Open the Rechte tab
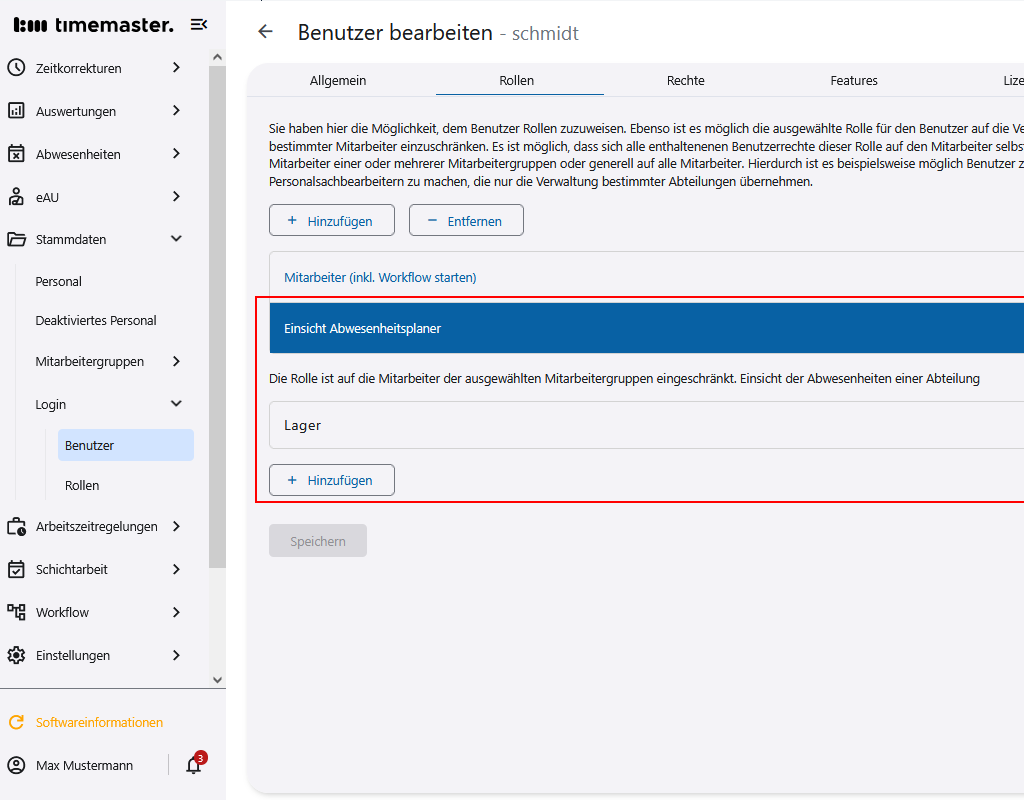 tap(685, 80)
